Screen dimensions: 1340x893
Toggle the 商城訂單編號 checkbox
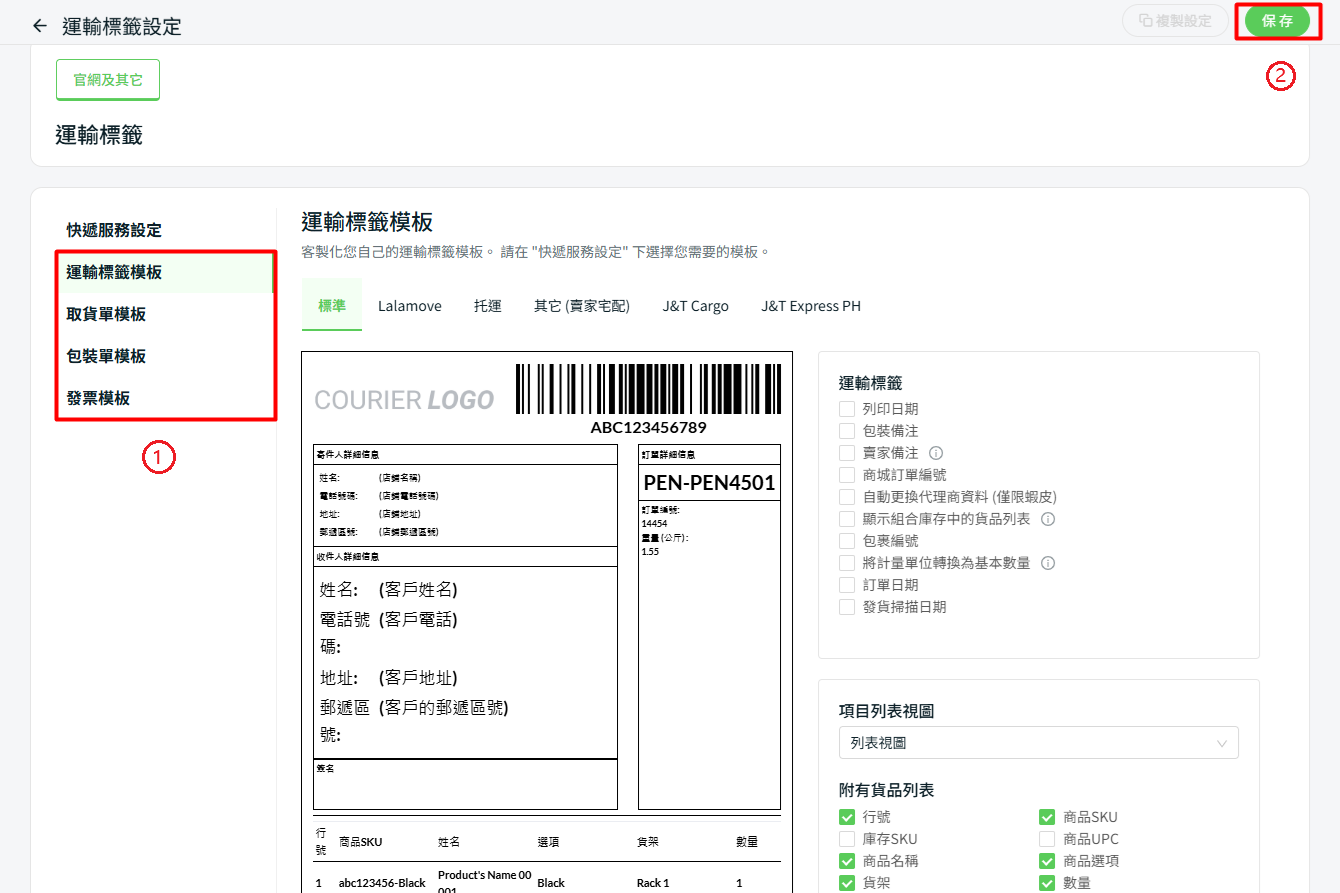point(847,475)
